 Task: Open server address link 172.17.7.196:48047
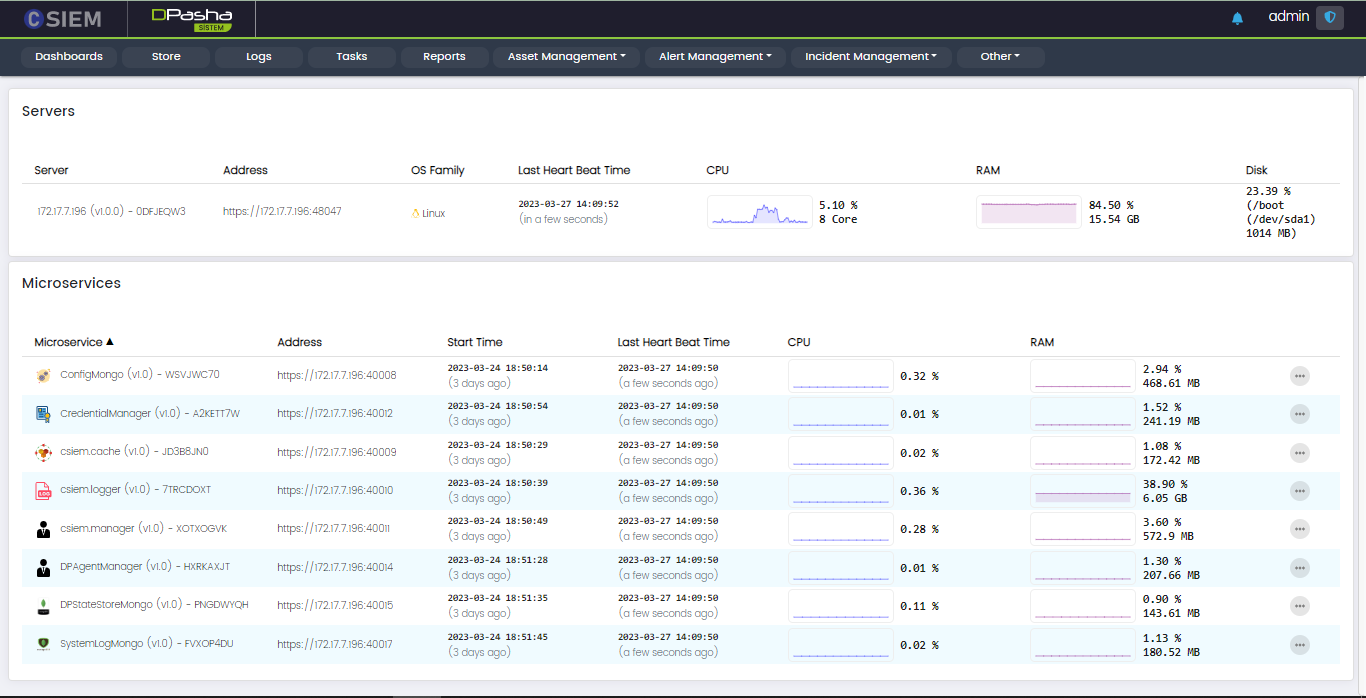[x=282, y=212]
